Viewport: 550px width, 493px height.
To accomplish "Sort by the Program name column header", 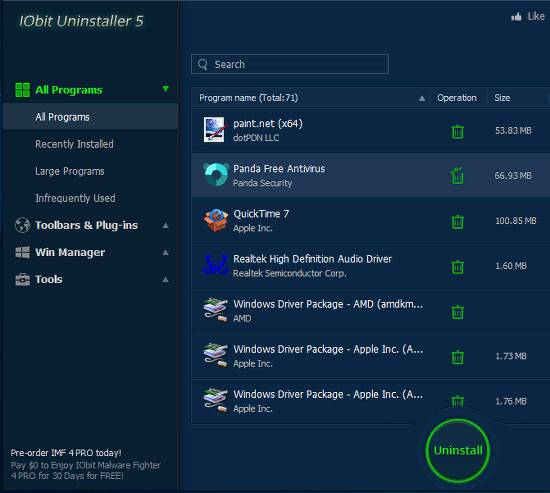I will pos(248,98).
